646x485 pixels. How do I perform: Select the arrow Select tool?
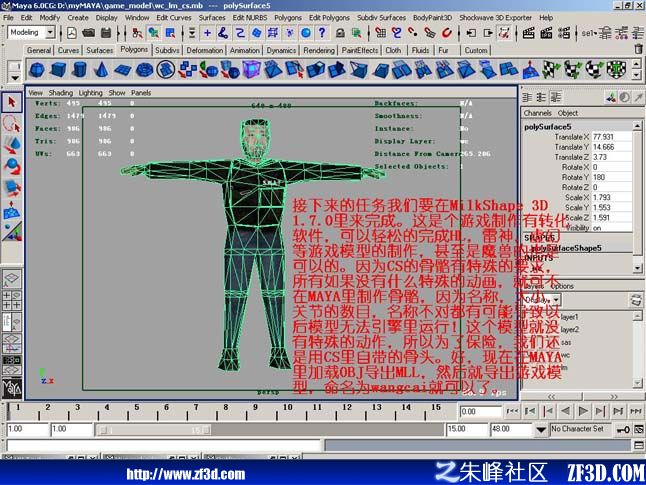click(x=12, y=102)
